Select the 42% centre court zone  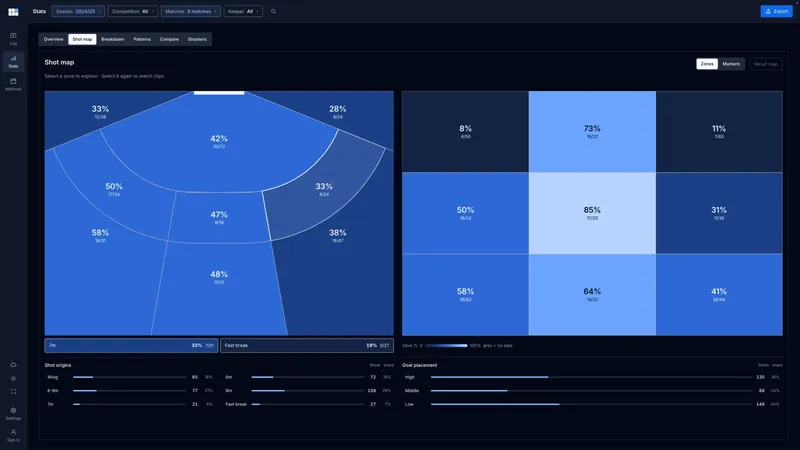pyautogui.click(x=219, y=141)
